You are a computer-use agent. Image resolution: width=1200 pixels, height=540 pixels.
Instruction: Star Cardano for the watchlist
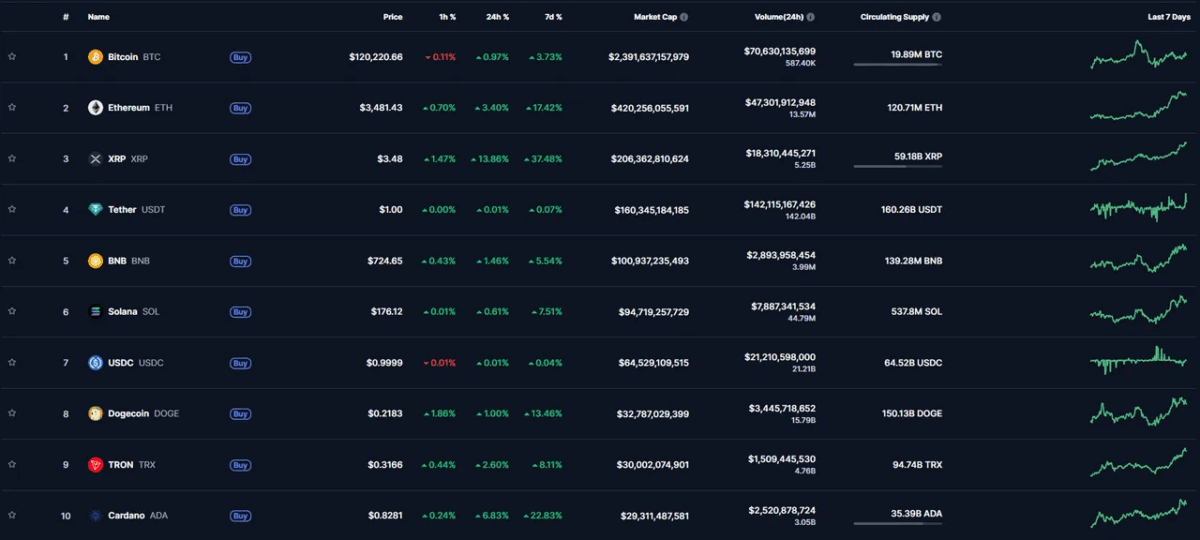tap(12, 516)
